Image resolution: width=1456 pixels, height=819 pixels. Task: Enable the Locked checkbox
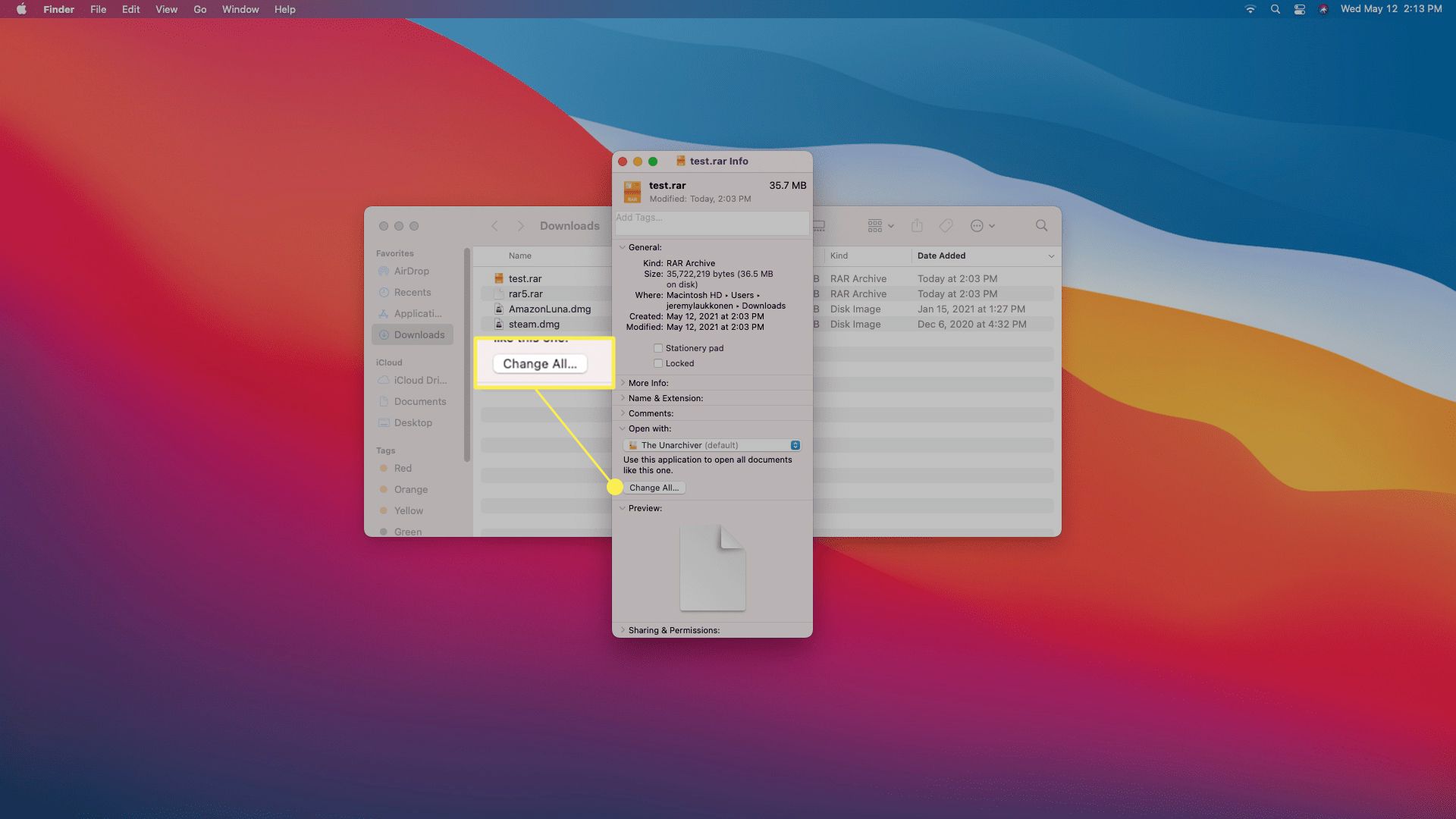tap(659, 362)
